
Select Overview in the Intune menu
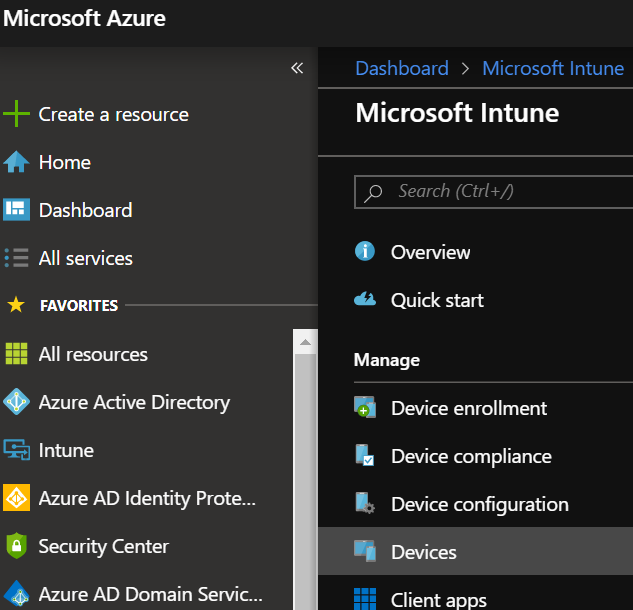pyautogui.click(x=430, y=252)
